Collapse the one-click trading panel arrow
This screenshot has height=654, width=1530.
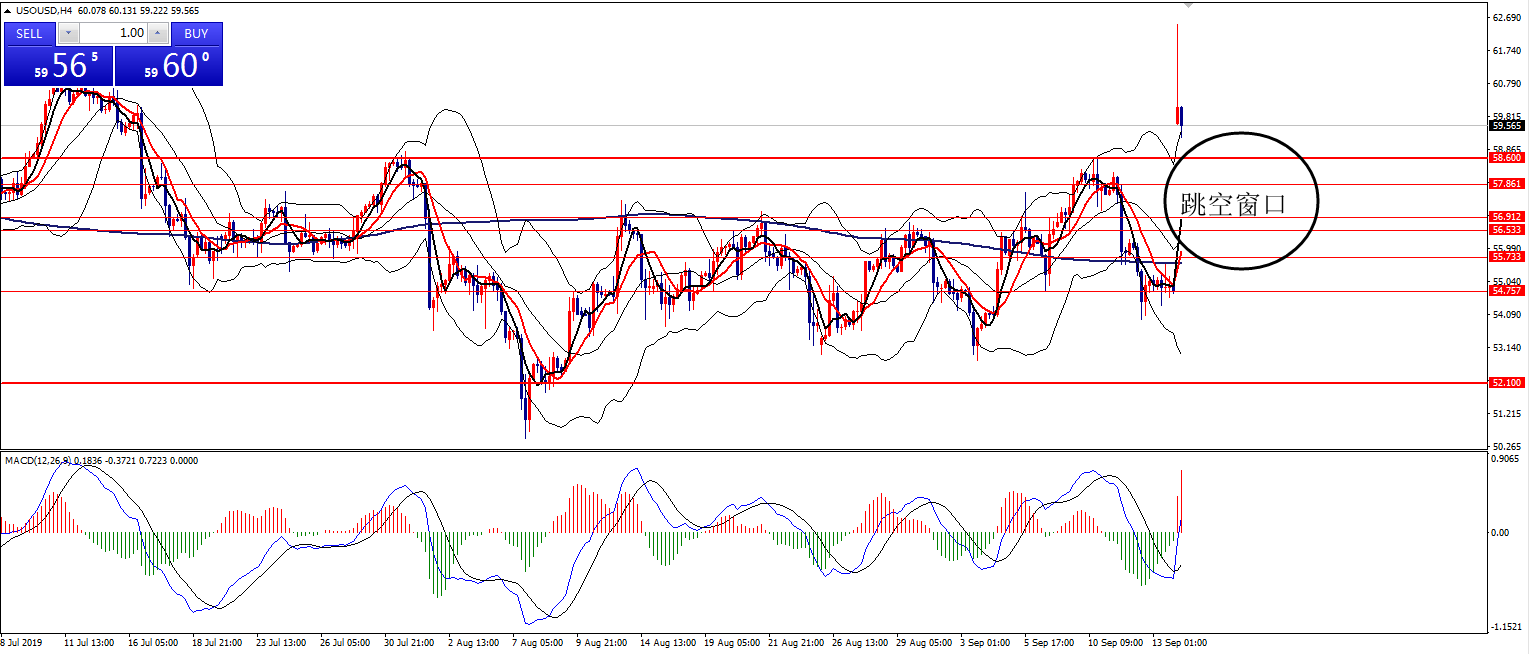tap(8, 10)
